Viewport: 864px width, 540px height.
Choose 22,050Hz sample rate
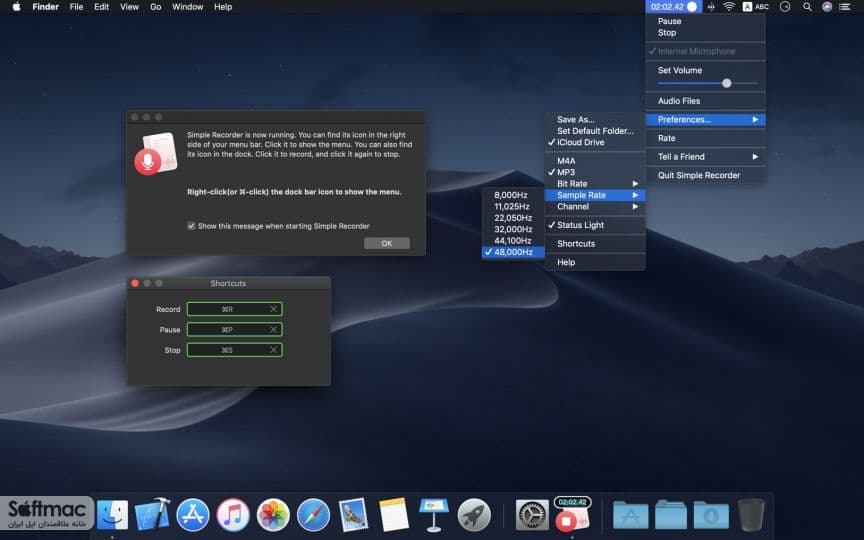[x=513, y=218]
